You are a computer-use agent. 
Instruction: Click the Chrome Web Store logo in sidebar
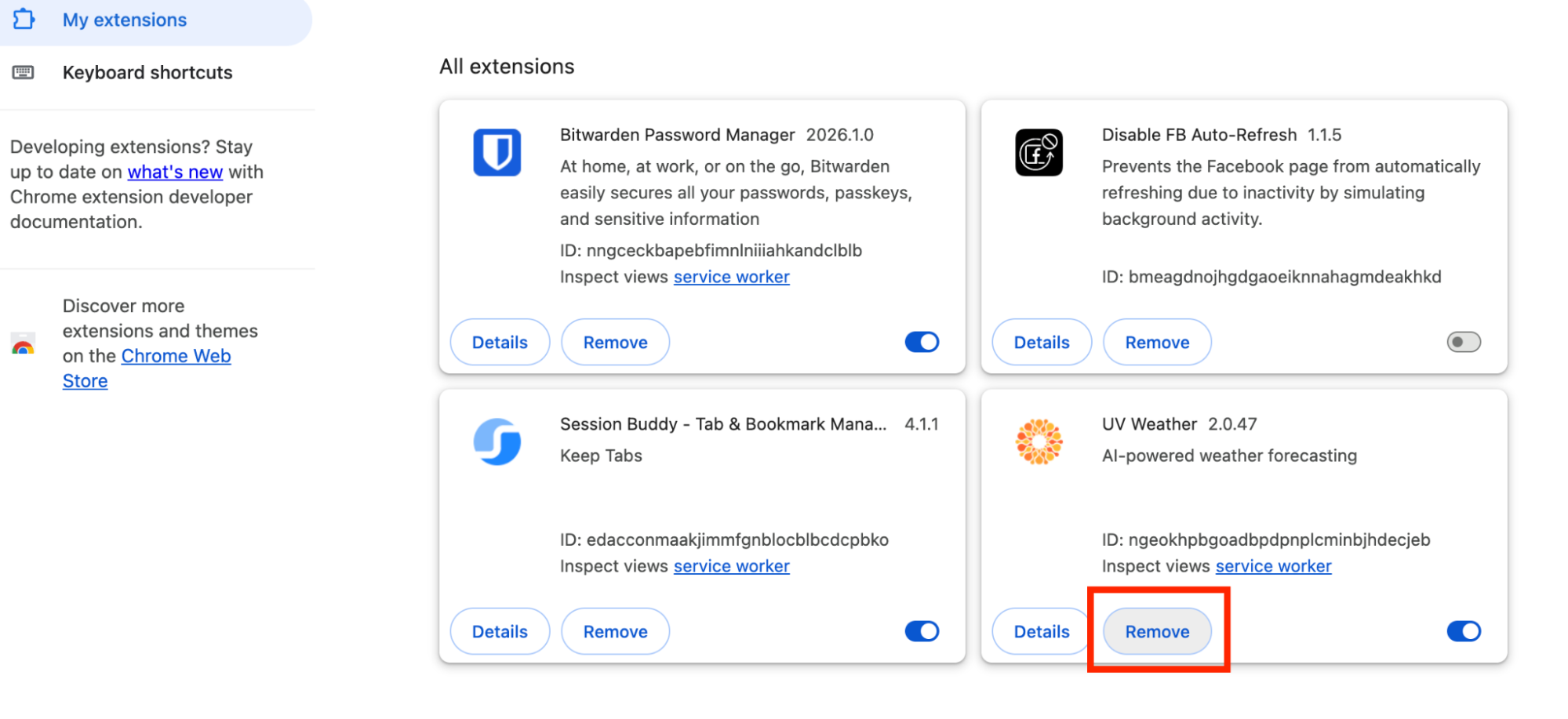coord(23,343)
